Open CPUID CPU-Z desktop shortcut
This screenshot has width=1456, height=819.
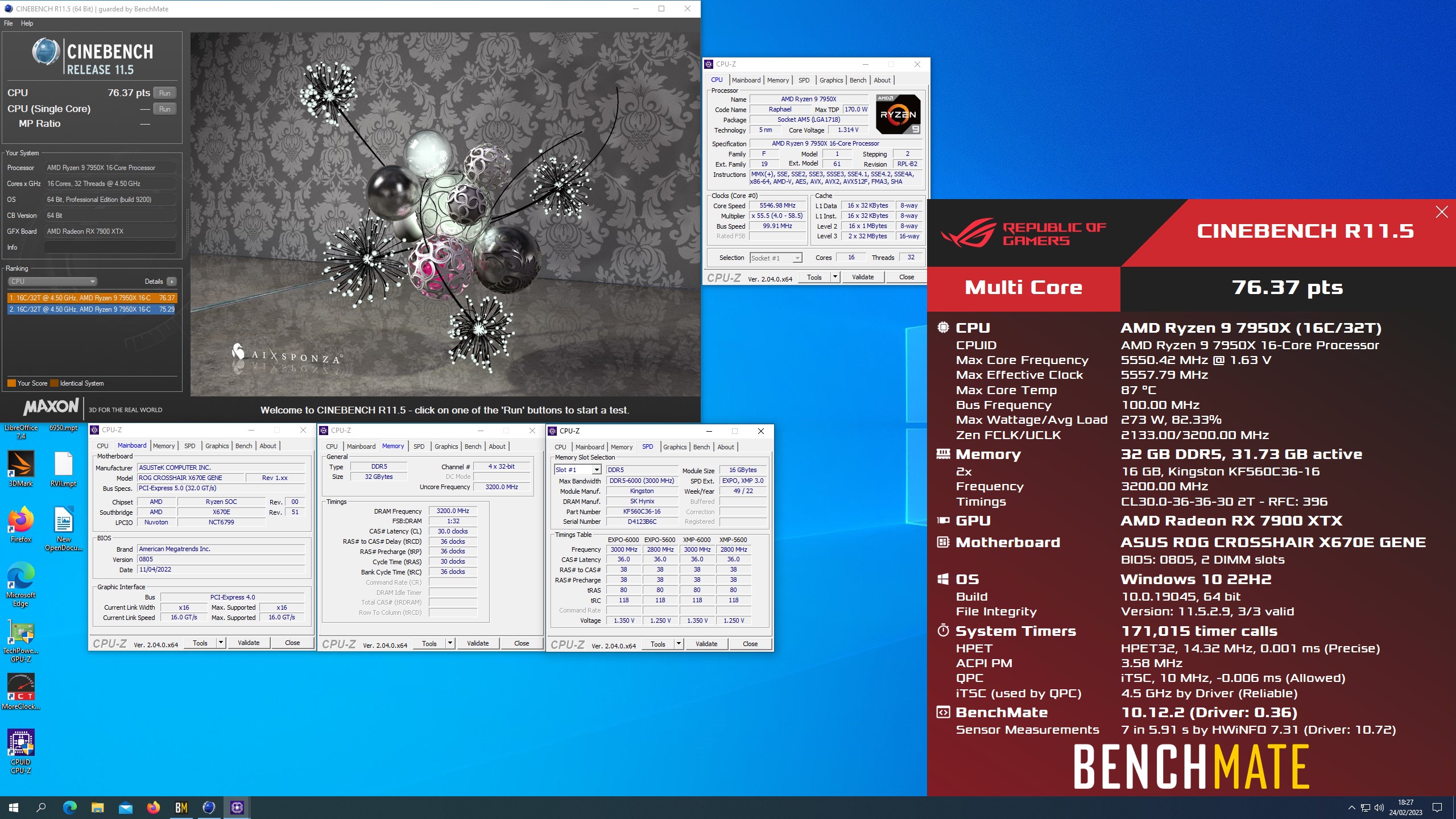pos(21,751)
